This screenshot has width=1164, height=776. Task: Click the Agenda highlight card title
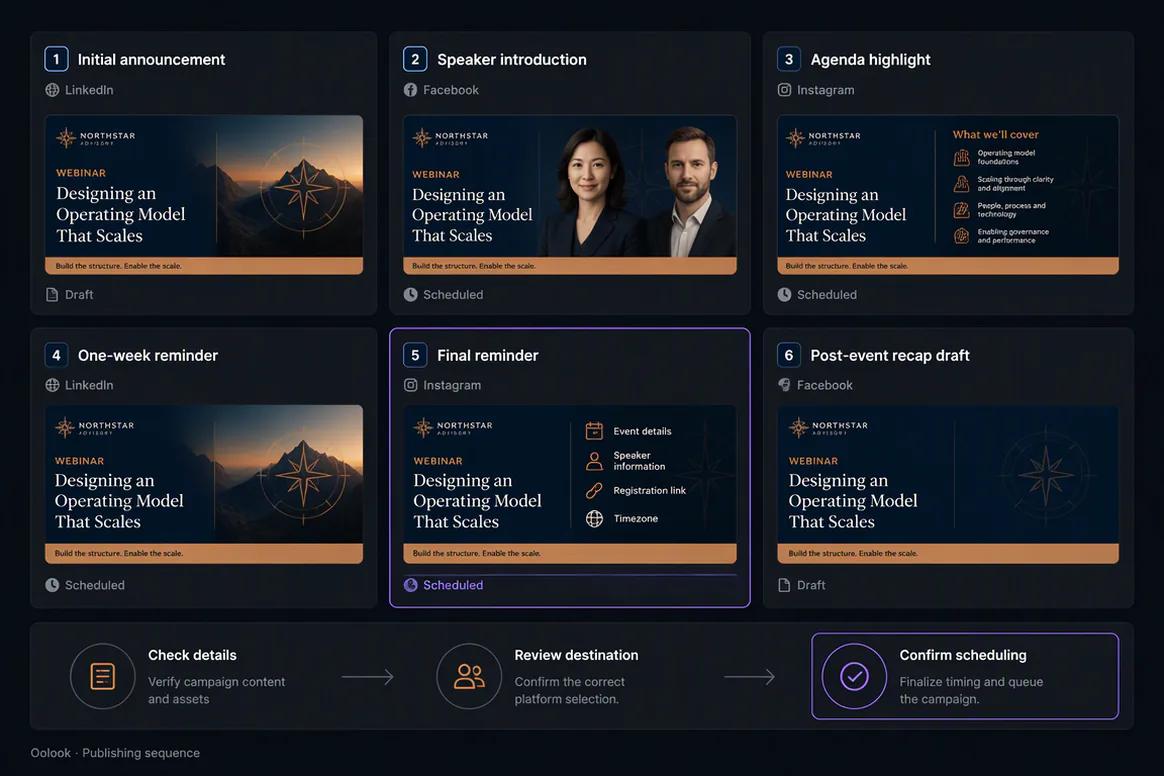(x=870, y=59)
